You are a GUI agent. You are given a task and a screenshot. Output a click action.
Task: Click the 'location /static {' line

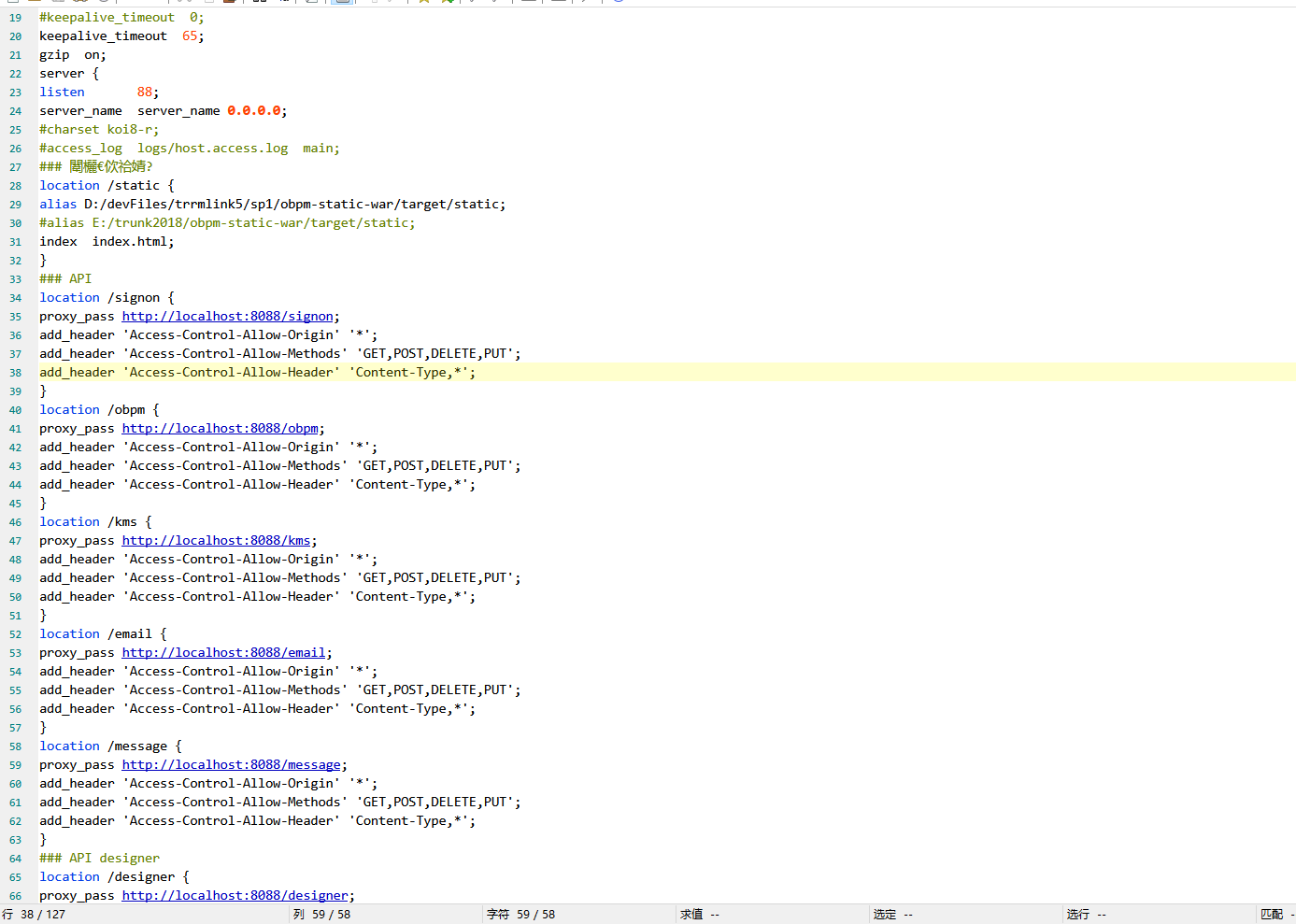coord(107,186)
